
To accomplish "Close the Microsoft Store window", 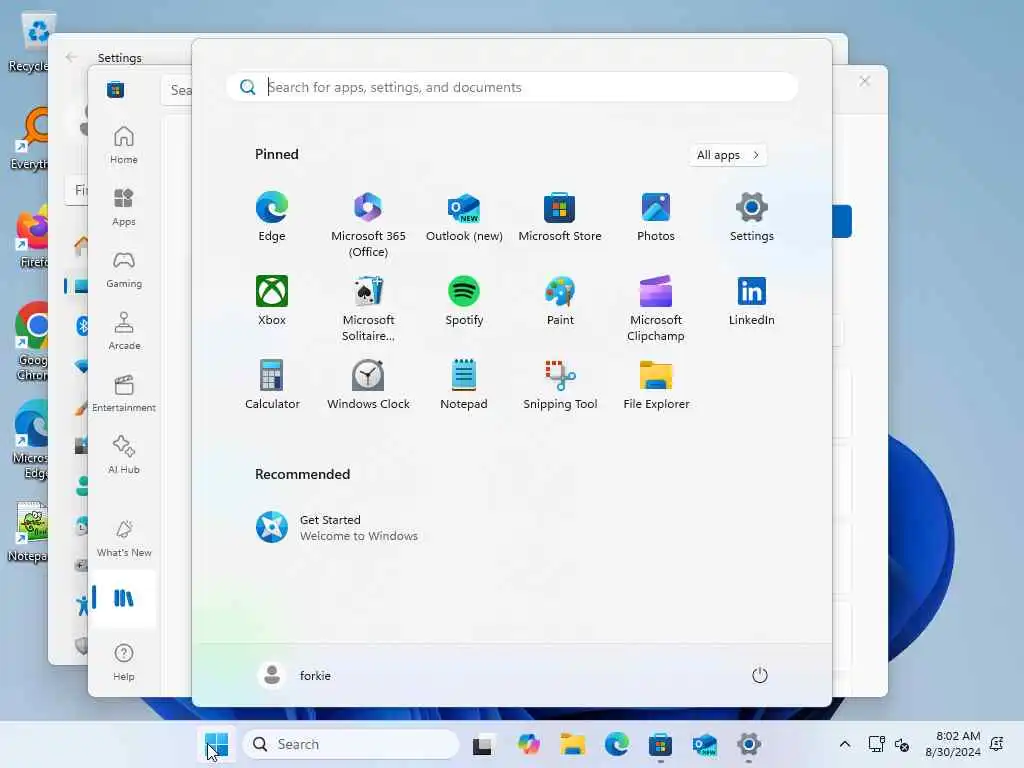I will [865, 81].
